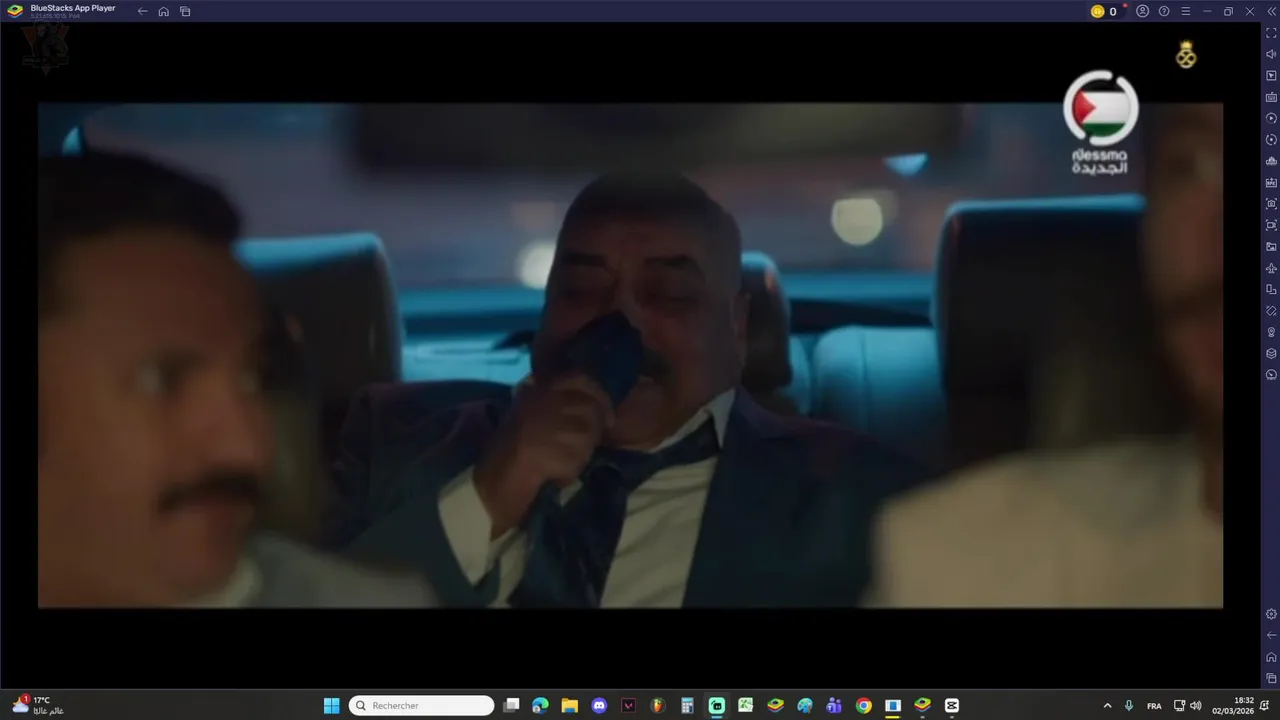
Task: Open the sidebar stacked-layers icon
Action: coord(1271,354)
